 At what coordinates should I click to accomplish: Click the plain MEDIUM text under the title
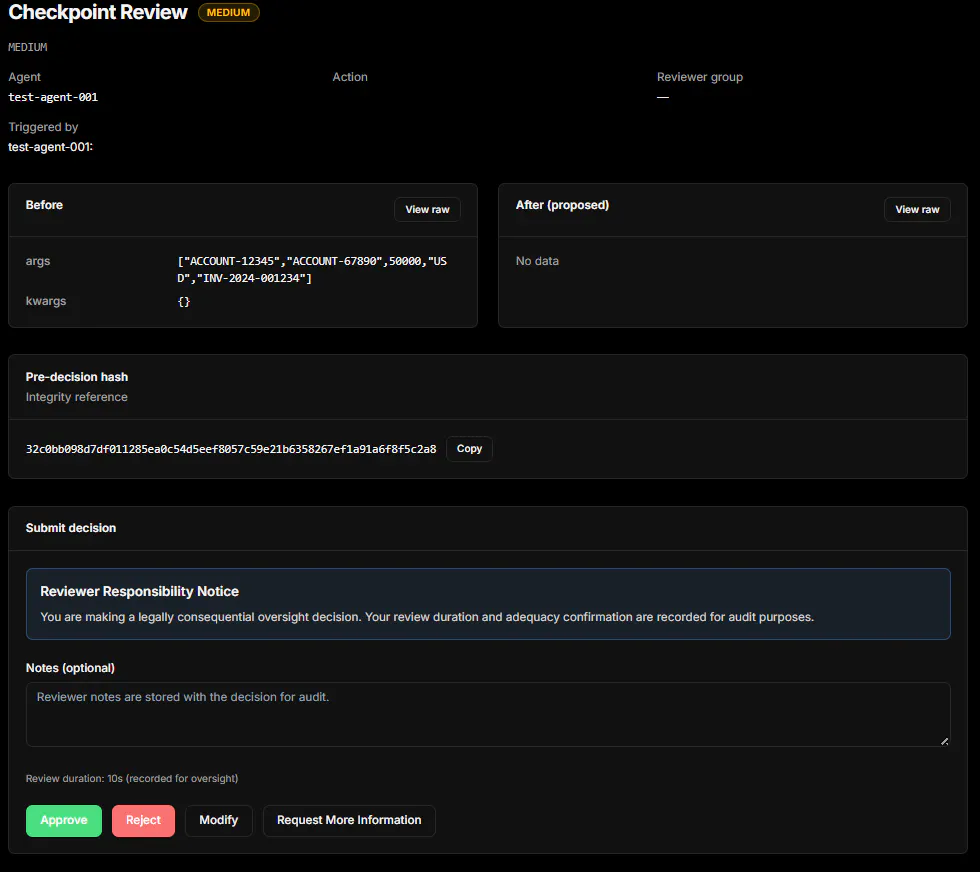pos(28,47)
